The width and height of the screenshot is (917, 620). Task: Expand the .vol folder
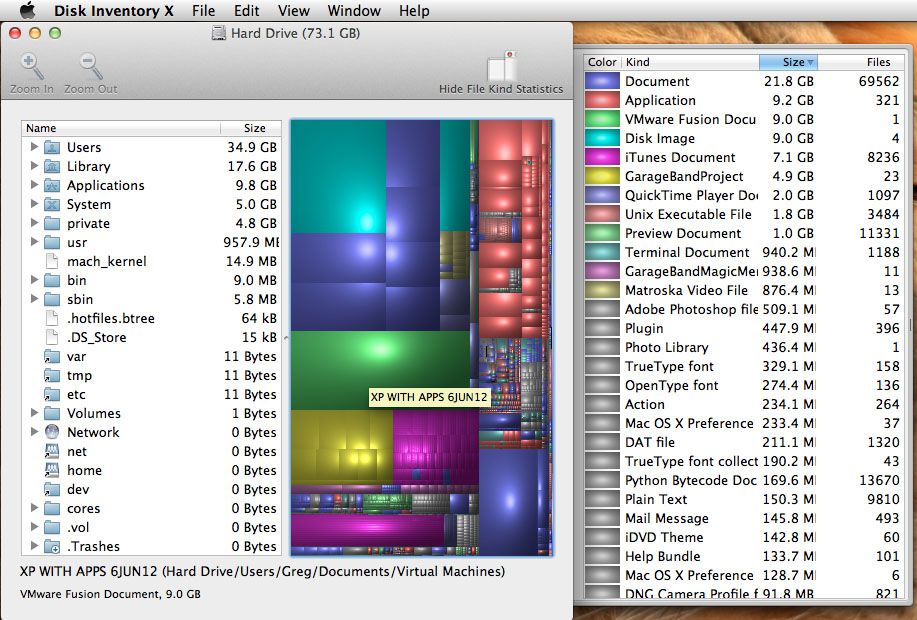(x=34, y=527)
